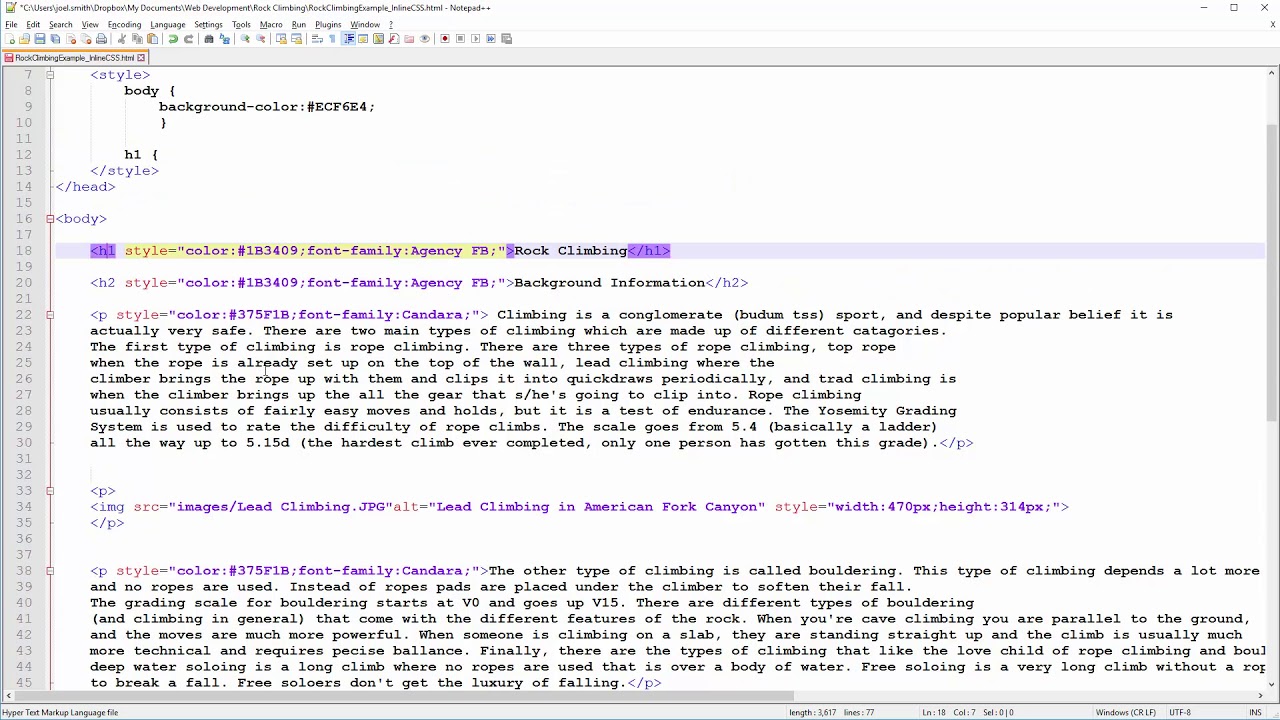This screenshot has height=720, width=1280.
Task: Click the Stop Recording macro icon
Action: pos(460,39)
